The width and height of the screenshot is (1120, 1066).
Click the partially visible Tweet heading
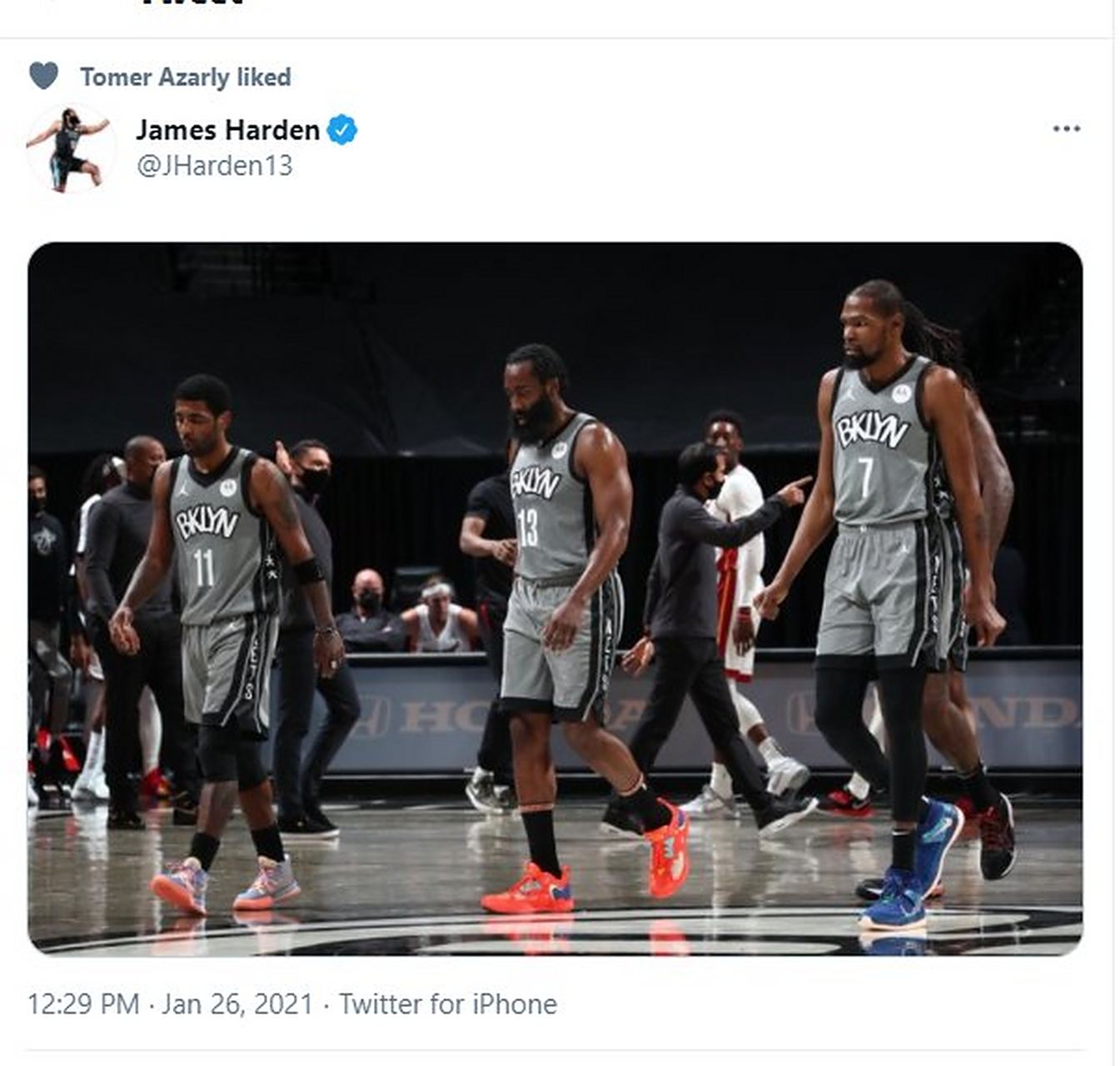(x=193, y=3)
